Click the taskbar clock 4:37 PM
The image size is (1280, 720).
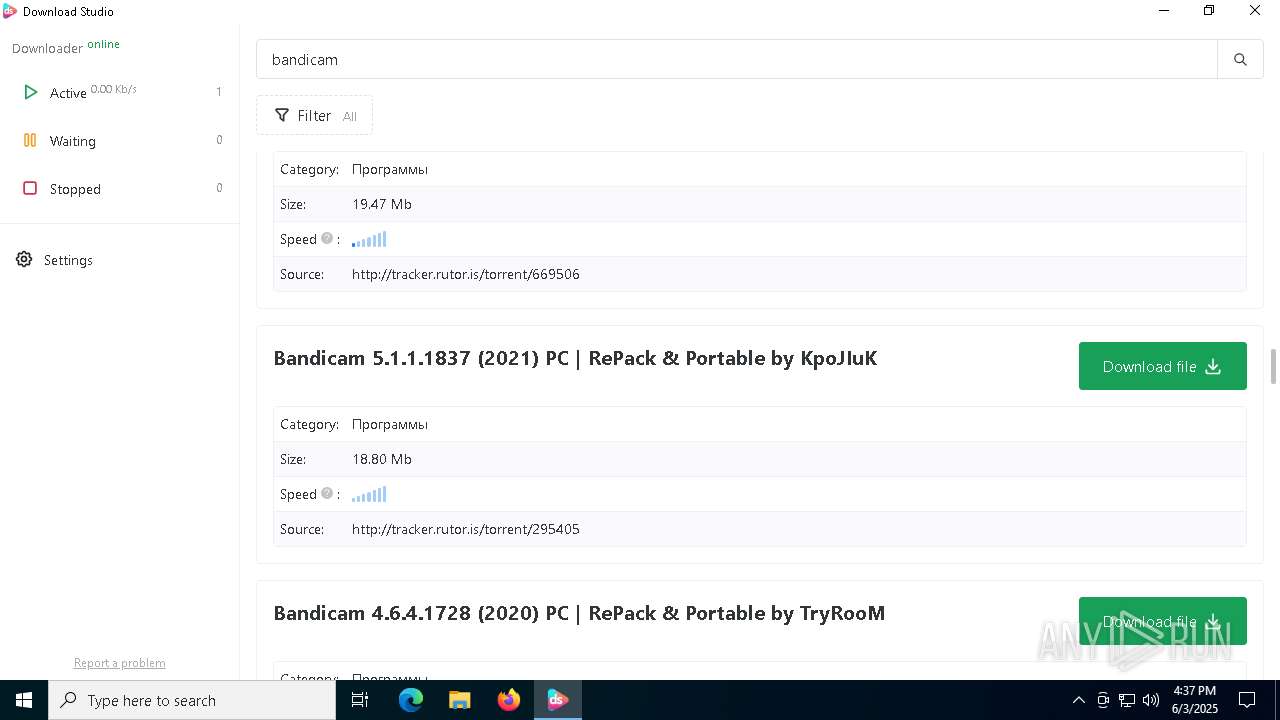[x=1195, y=700]
